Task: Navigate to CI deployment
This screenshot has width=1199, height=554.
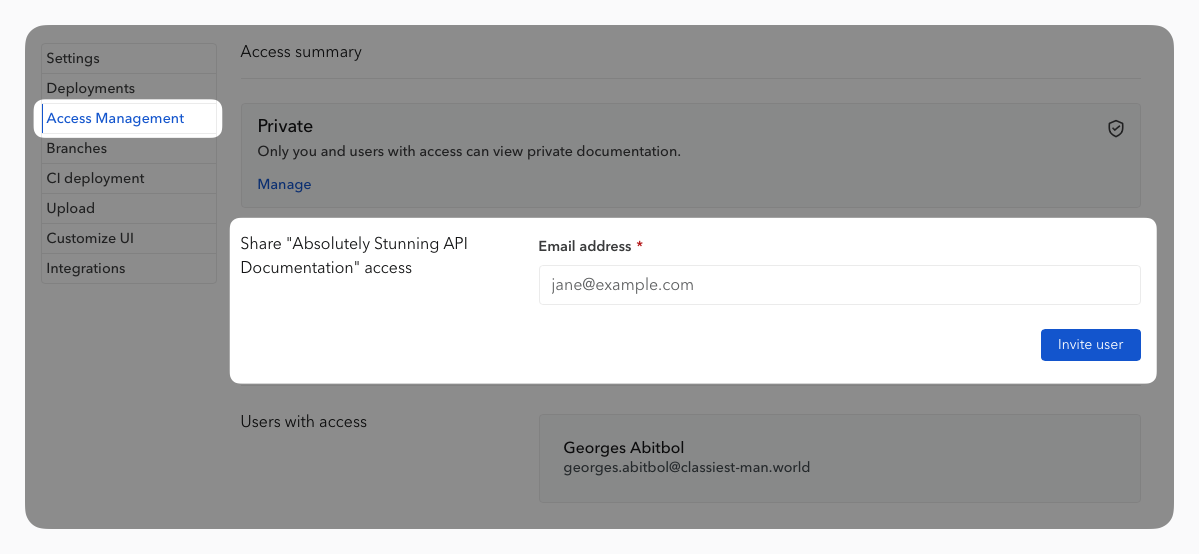Action: coord(95,179)
